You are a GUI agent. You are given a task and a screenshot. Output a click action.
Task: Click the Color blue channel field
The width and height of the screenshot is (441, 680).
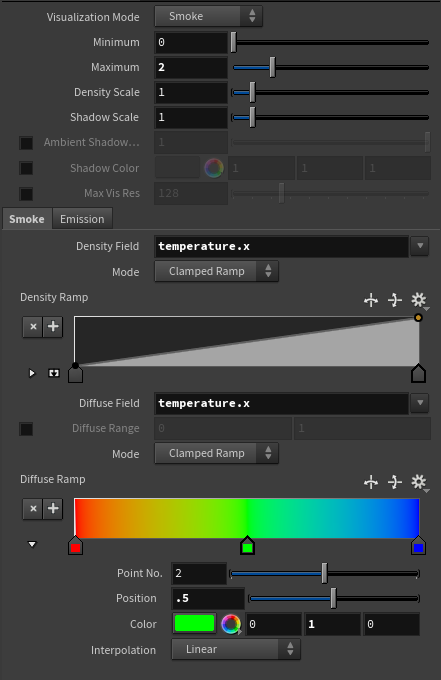tap(392, 624)
